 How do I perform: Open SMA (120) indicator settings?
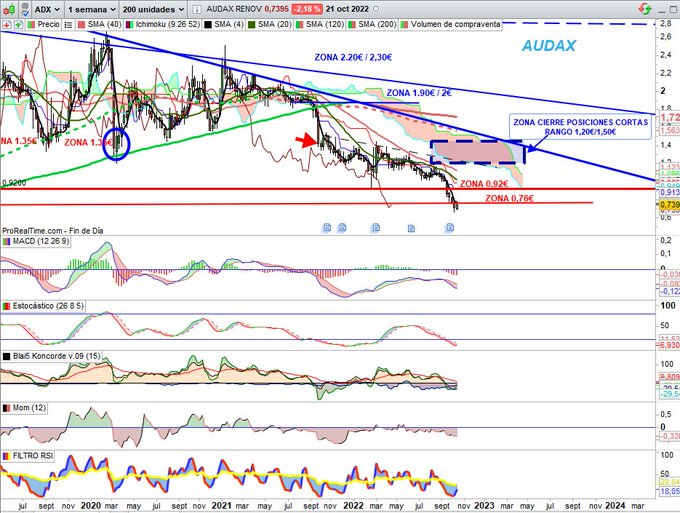click(325, 25)
